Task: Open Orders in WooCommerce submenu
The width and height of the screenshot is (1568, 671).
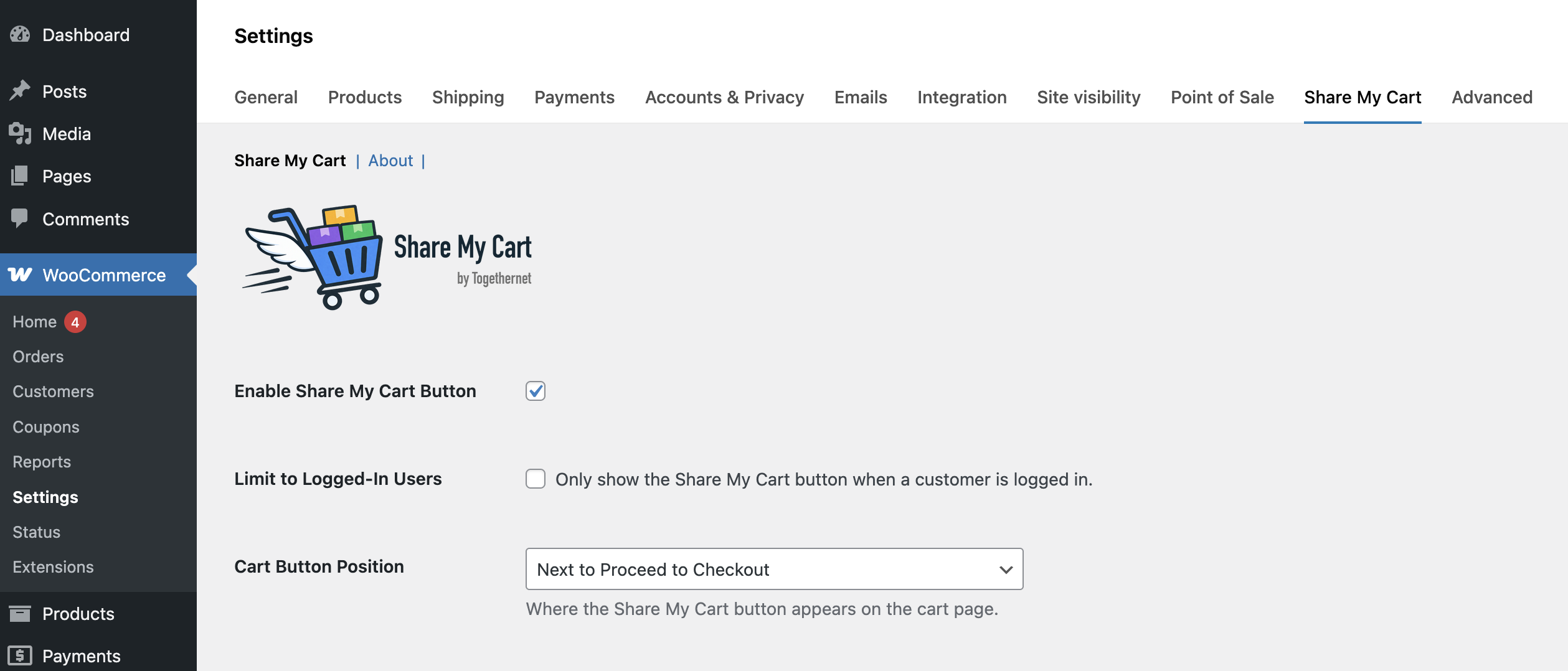Action: [38, 357]
